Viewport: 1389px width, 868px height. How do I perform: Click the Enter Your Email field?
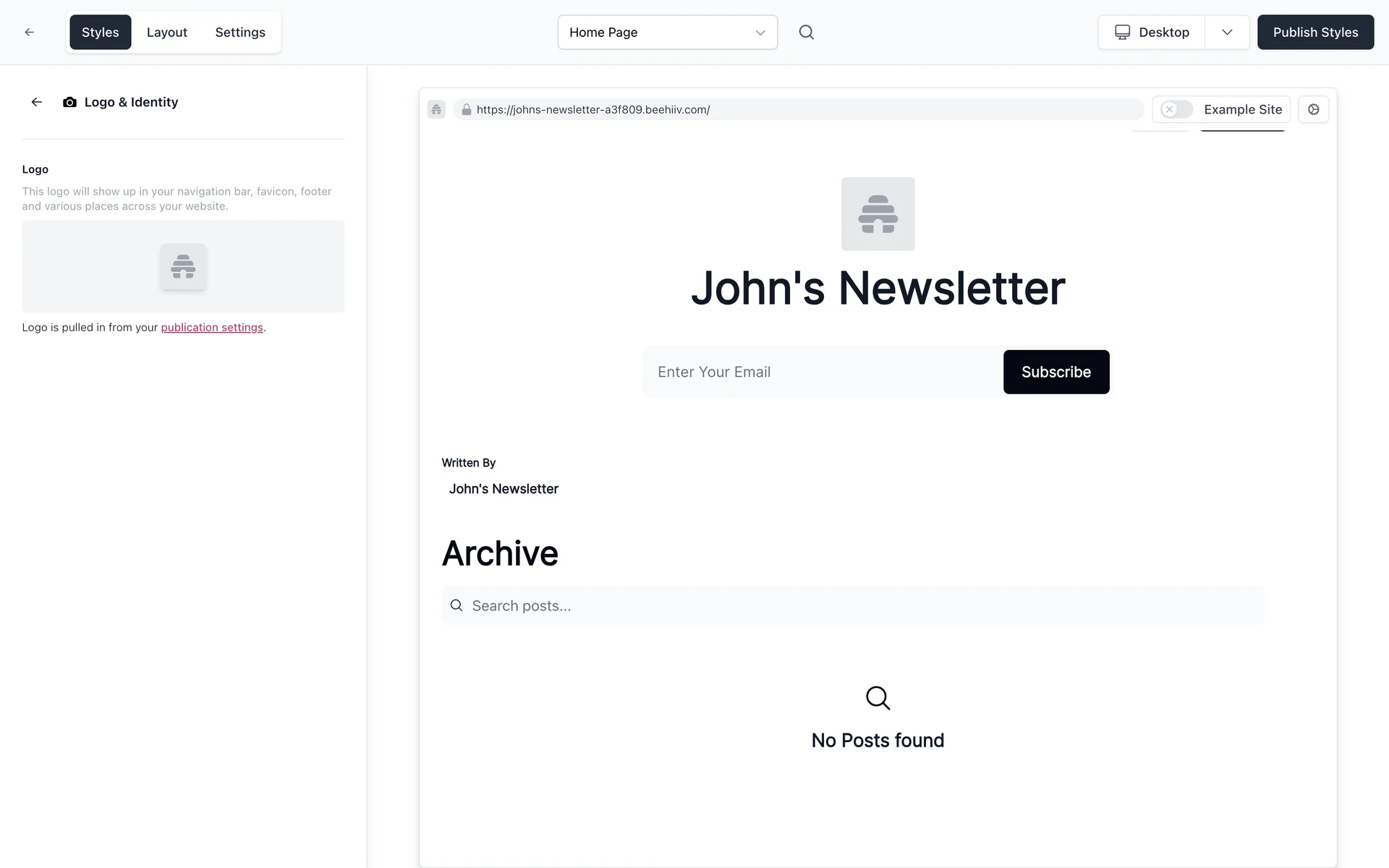coord(823,372)
